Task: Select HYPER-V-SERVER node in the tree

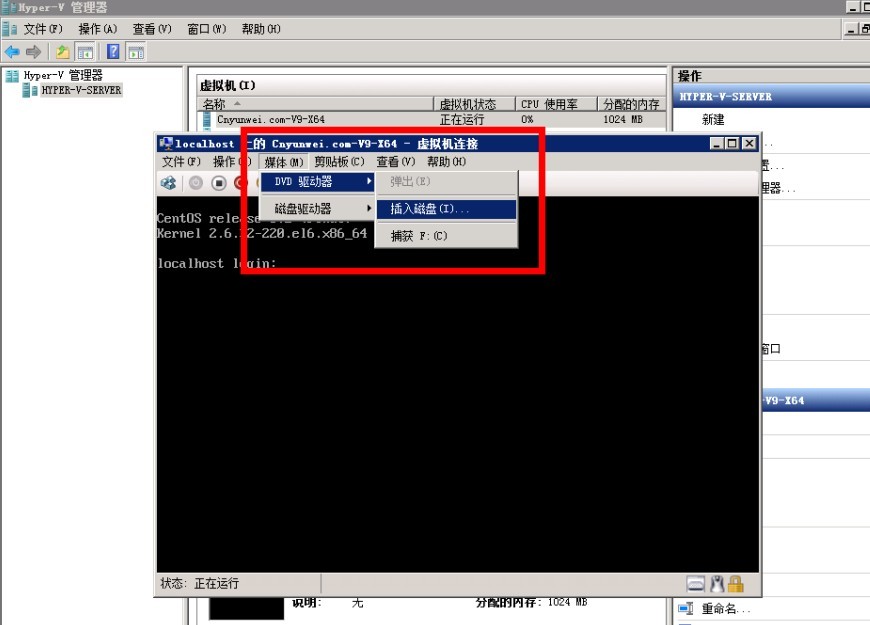Action: pos(81,90)
